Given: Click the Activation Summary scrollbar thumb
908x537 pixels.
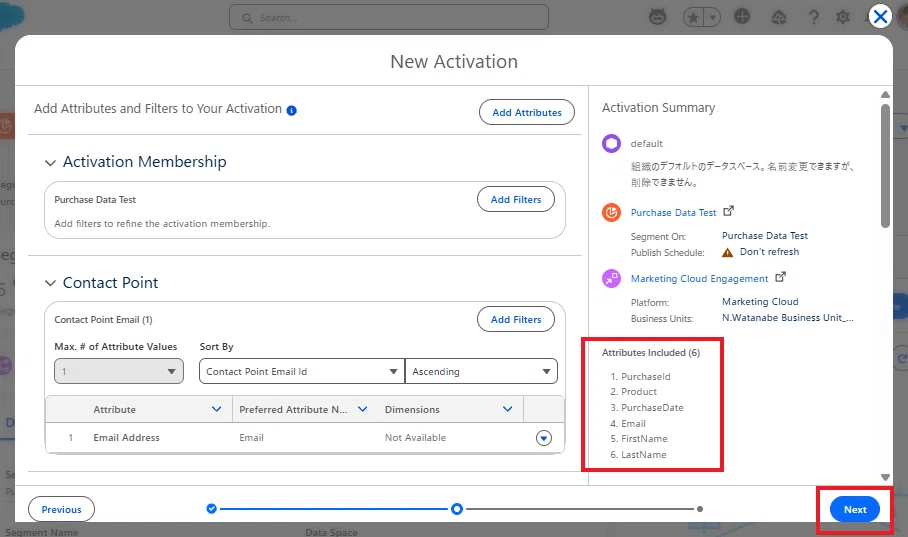Looking at the screenshot, I should 885,166.
